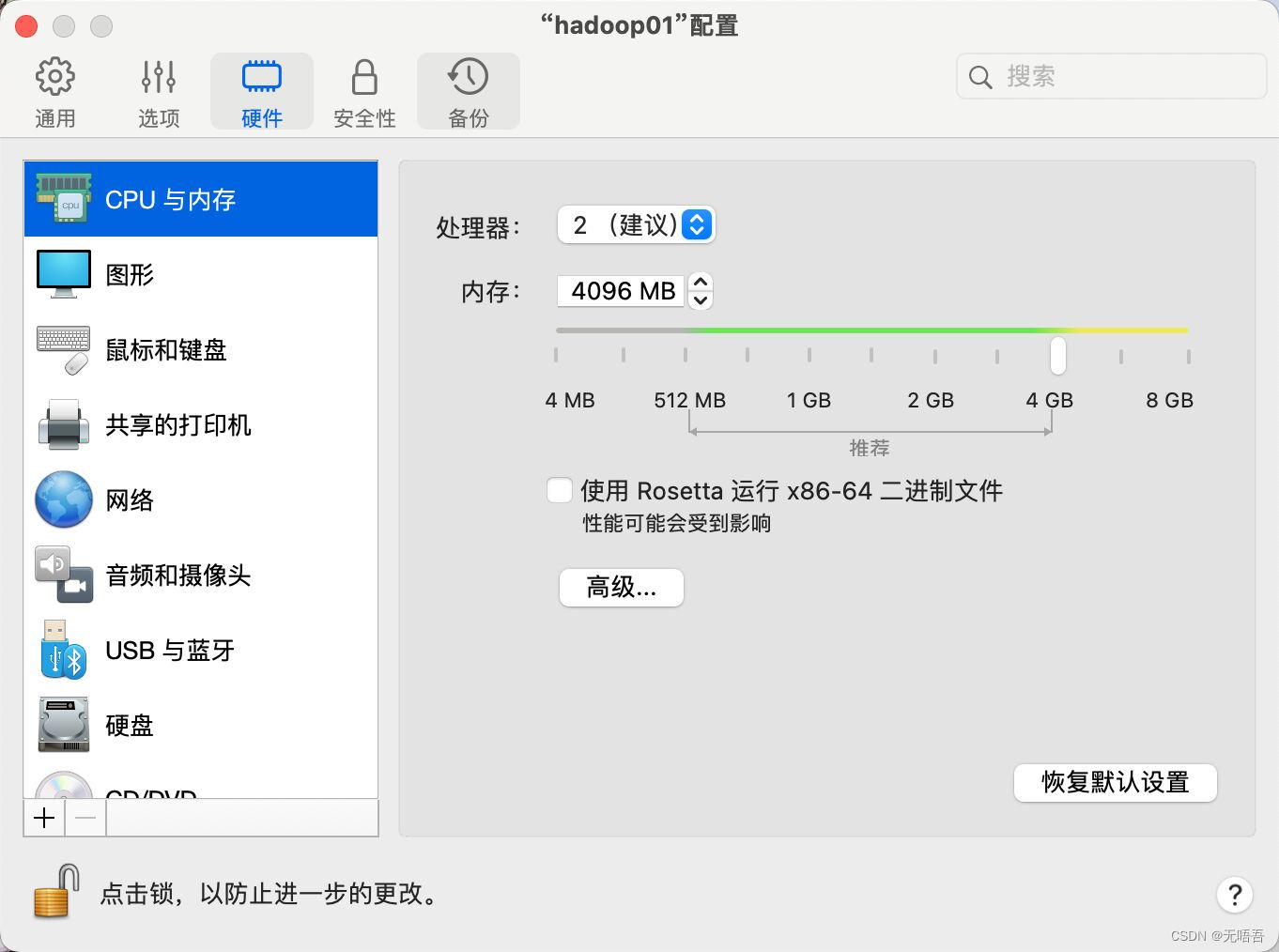Image resolution: width=1279 pixels, height=952 pixels.
Task: Open the 通用 (General) gear tab
Action: click(54, 92)
